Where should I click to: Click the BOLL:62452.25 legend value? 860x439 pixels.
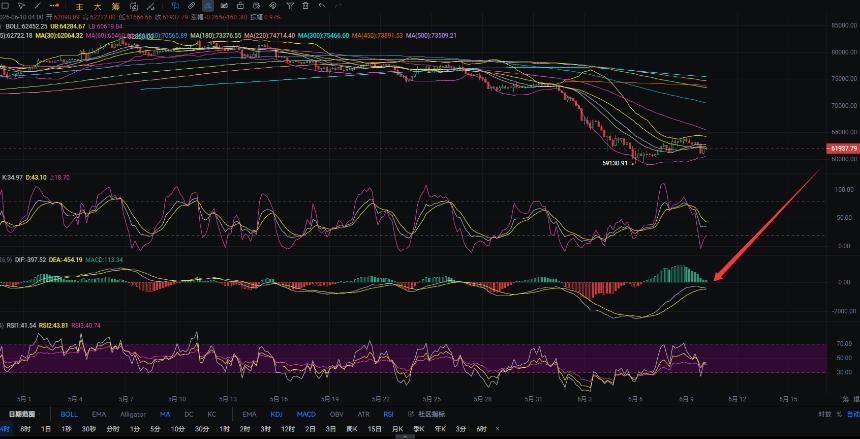[x=26, y=26]
